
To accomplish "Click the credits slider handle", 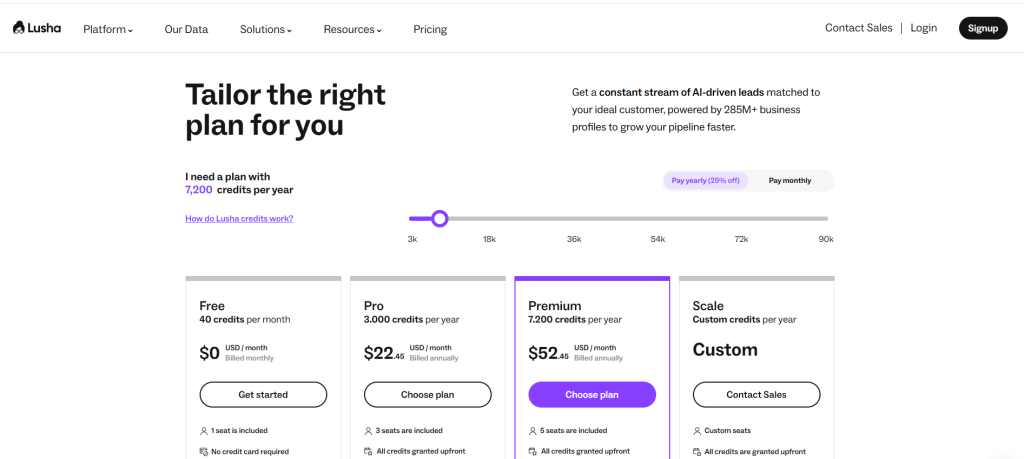I will (439, 218).
